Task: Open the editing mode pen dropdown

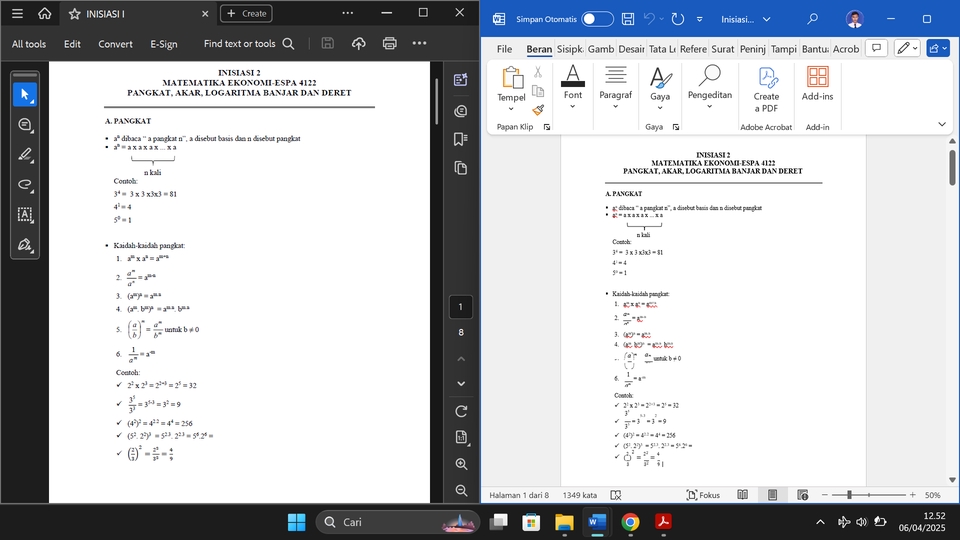Action: 907,48
